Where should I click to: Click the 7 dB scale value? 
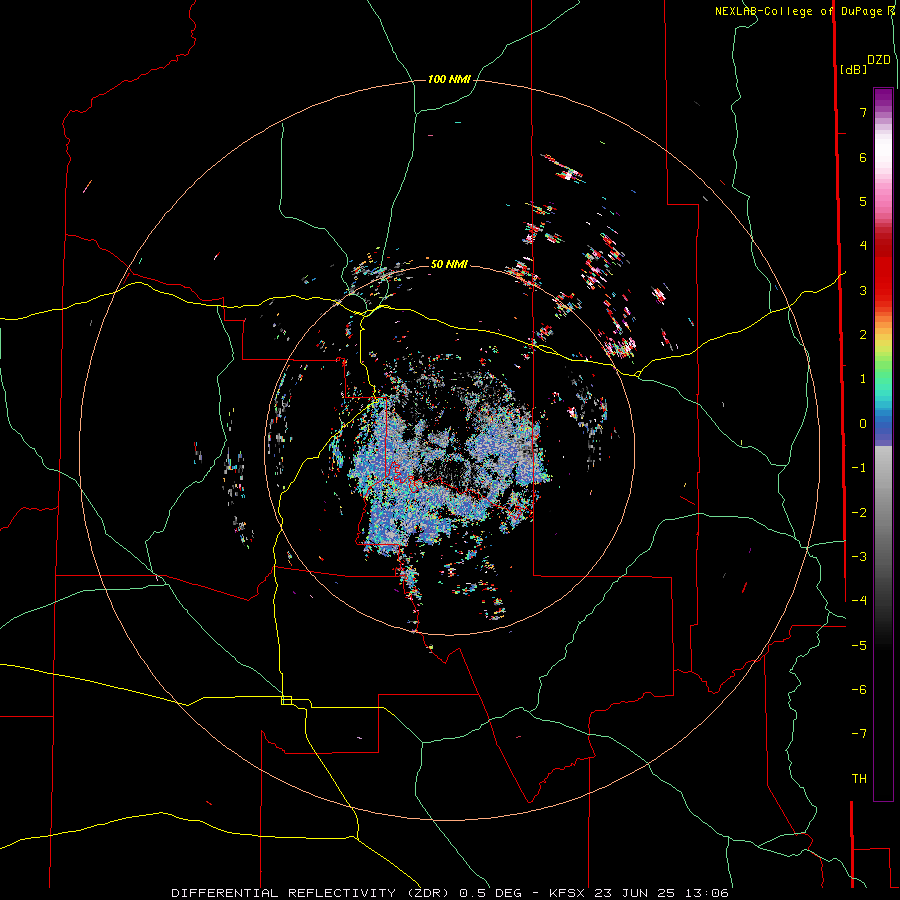863,112
